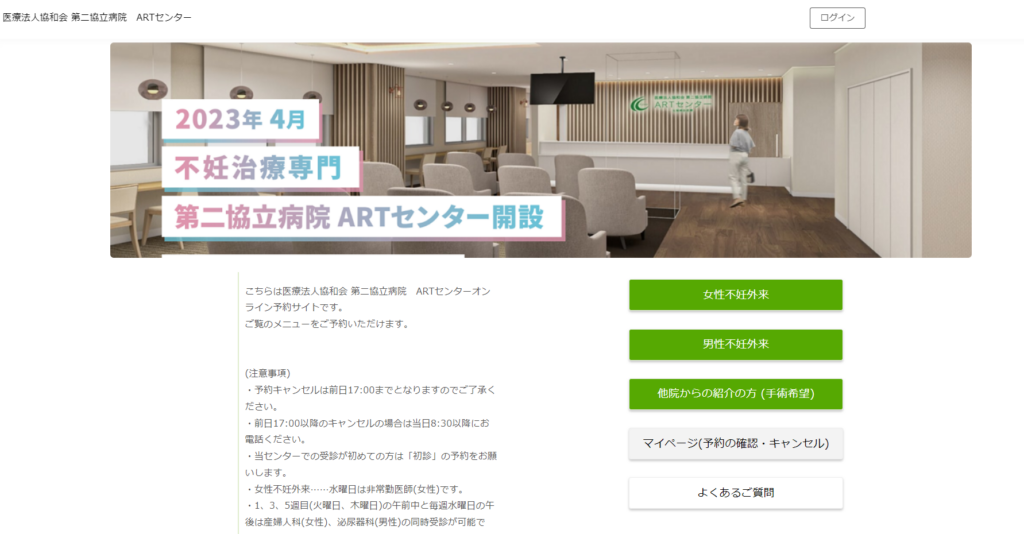
Task: Click the 水曜日は非常勤医師(女性)です line
Action: (357, 489)
